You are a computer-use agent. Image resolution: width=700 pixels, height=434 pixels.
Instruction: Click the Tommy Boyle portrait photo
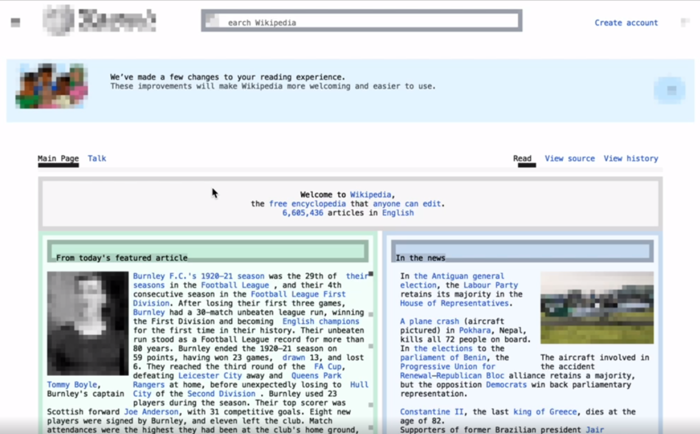88,323
